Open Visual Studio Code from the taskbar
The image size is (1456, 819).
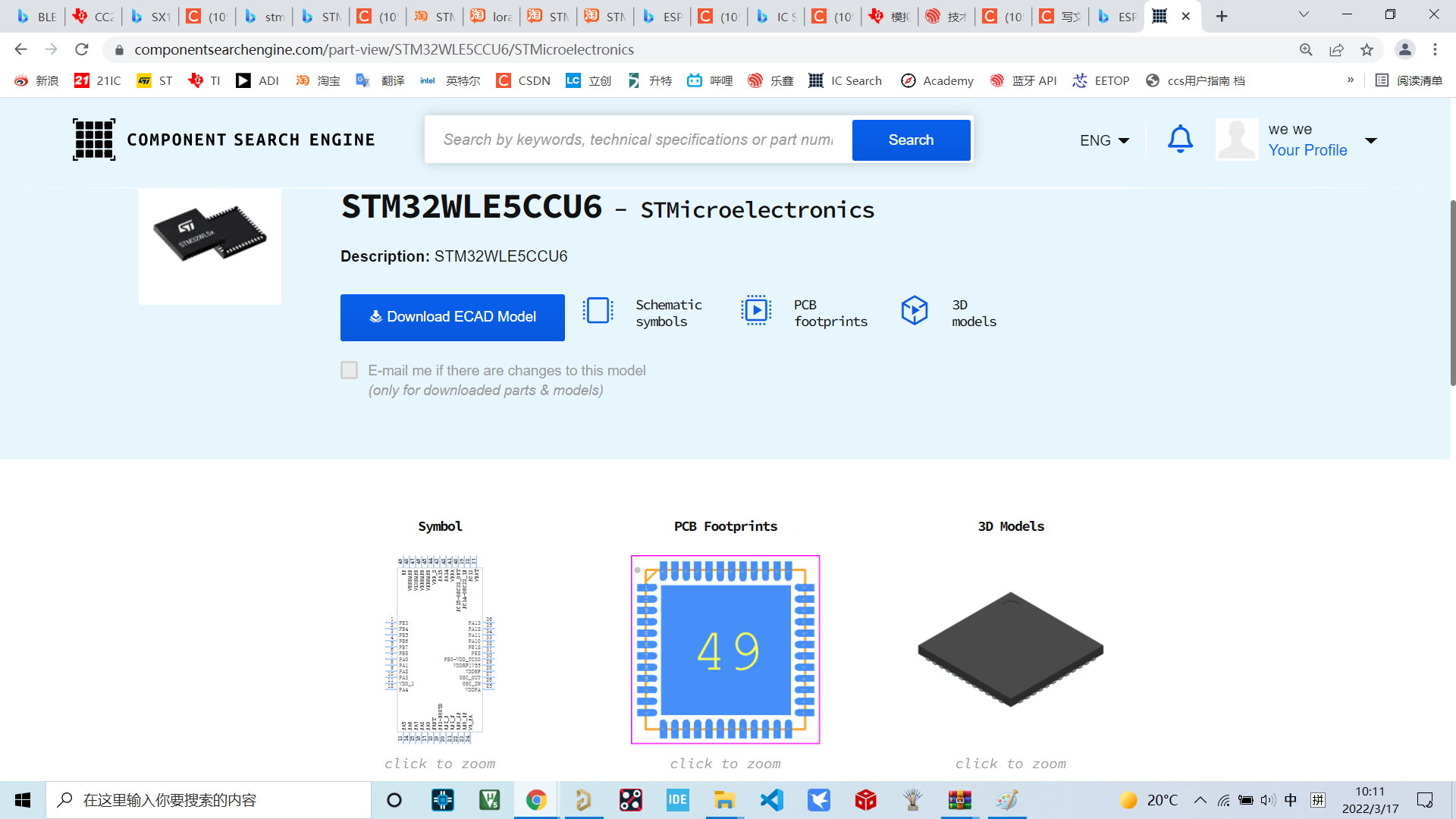(x=771, y=800)
